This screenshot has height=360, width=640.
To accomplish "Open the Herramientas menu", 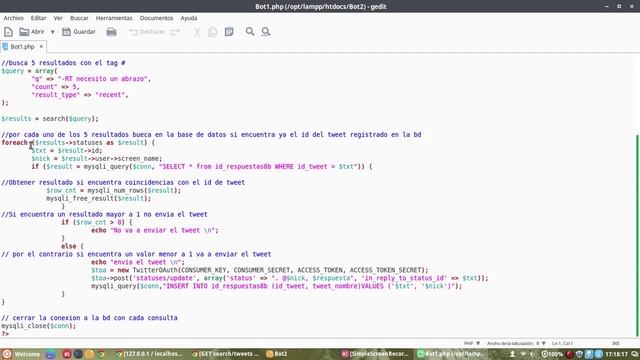I will (114, 18).
